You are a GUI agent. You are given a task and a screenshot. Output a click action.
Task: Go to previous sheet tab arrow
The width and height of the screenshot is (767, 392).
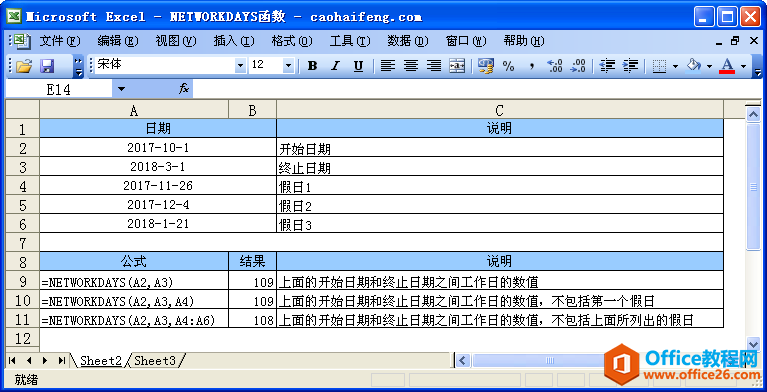click(28, 361)
